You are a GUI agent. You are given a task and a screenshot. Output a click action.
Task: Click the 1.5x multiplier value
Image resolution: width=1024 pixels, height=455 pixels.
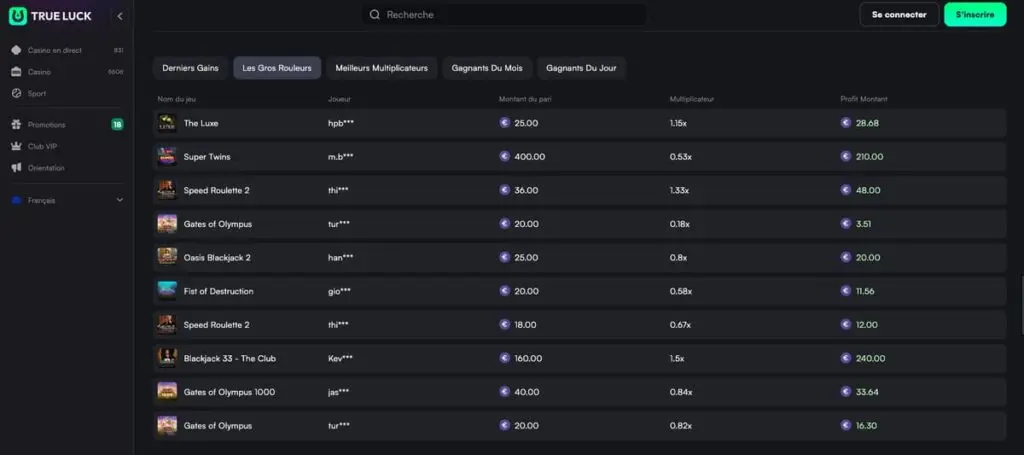point(677,358)
